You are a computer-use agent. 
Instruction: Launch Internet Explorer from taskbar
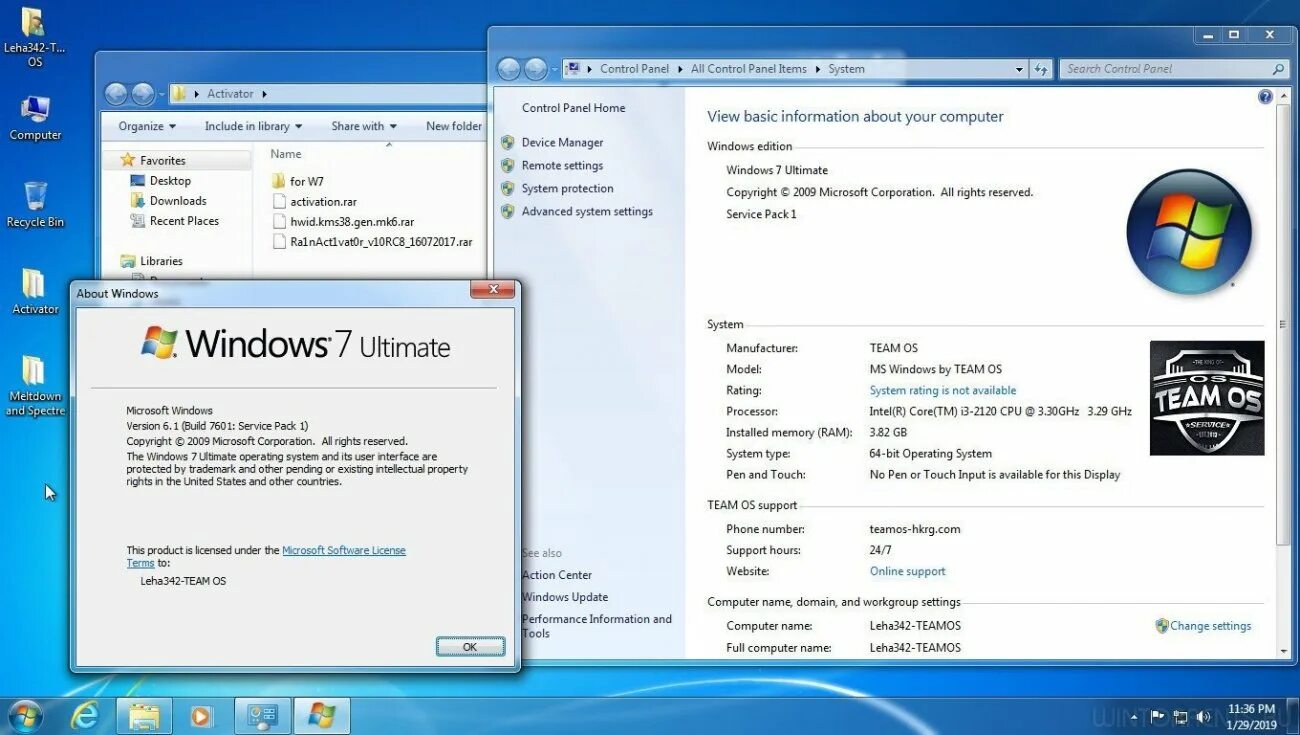(x=86, y=715)
